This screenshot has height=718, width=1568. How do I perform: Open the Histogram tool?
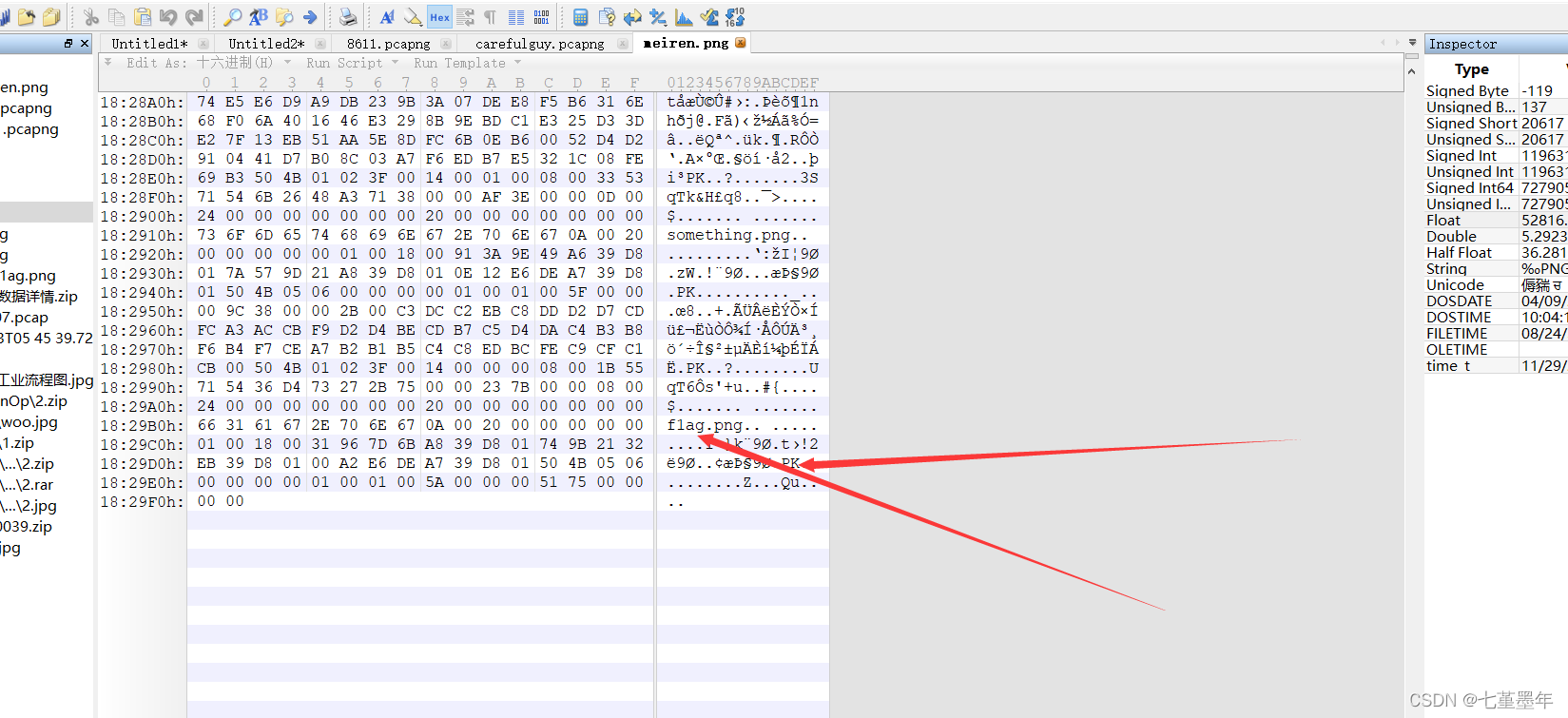pos(684,17)
